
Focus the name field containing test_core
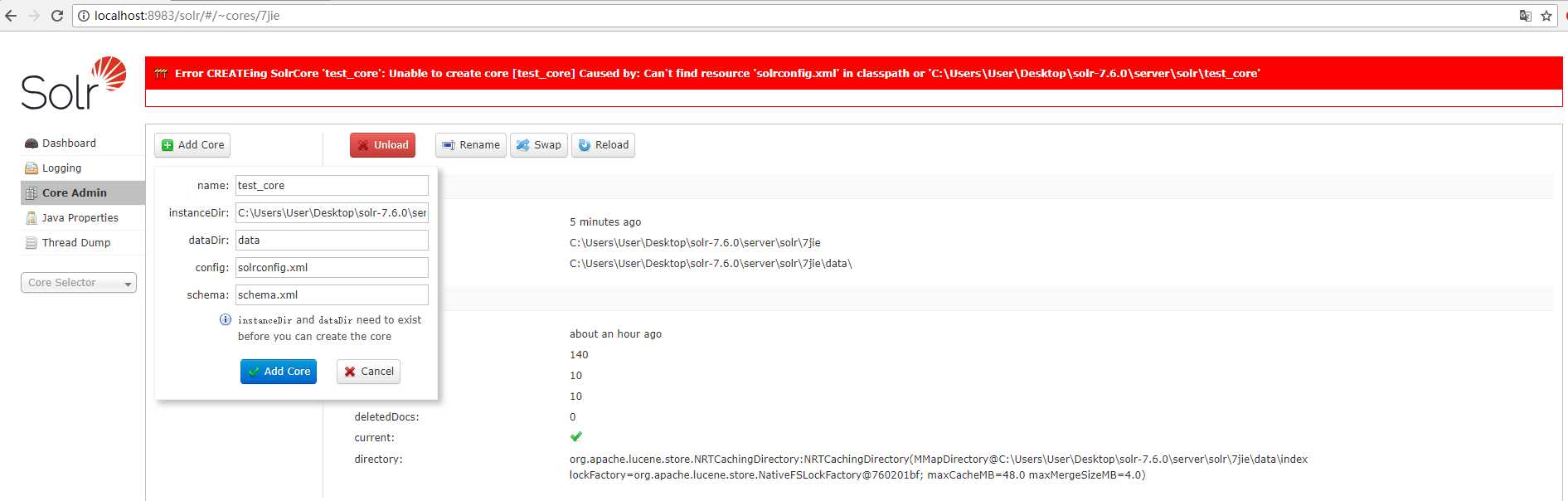pyautogui.click(x=332, y=186)
